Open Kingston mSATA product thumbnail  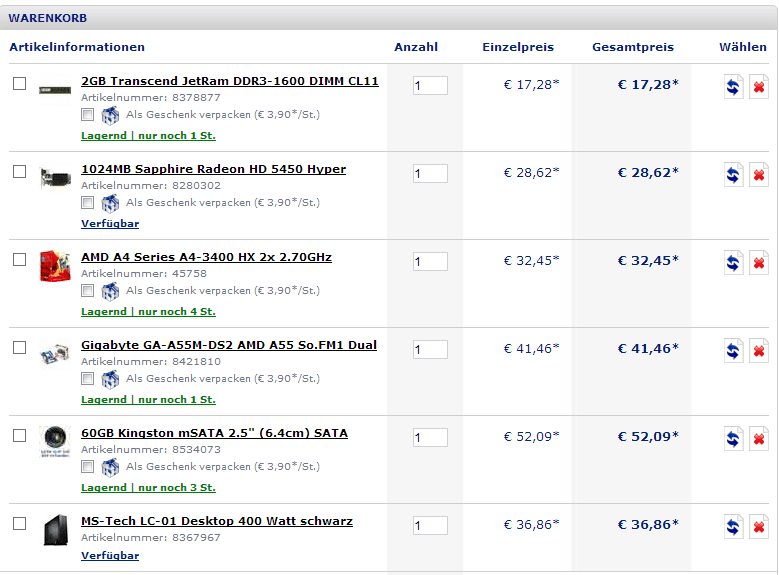click(55, 441)
